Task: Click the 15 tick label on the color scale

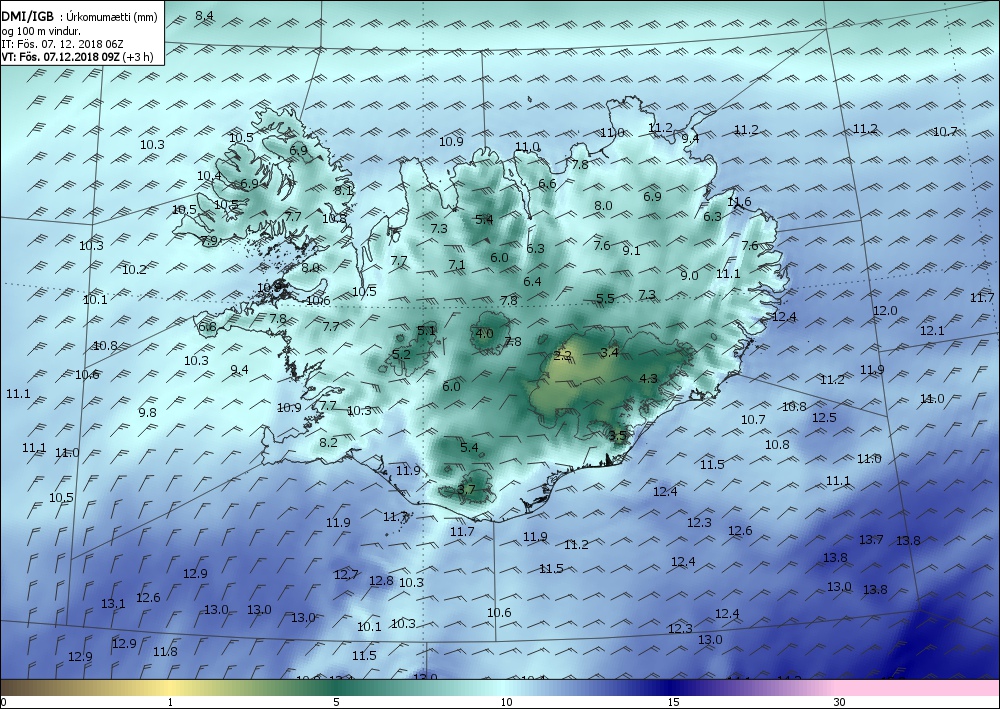Action: click(x=673, y=703)
